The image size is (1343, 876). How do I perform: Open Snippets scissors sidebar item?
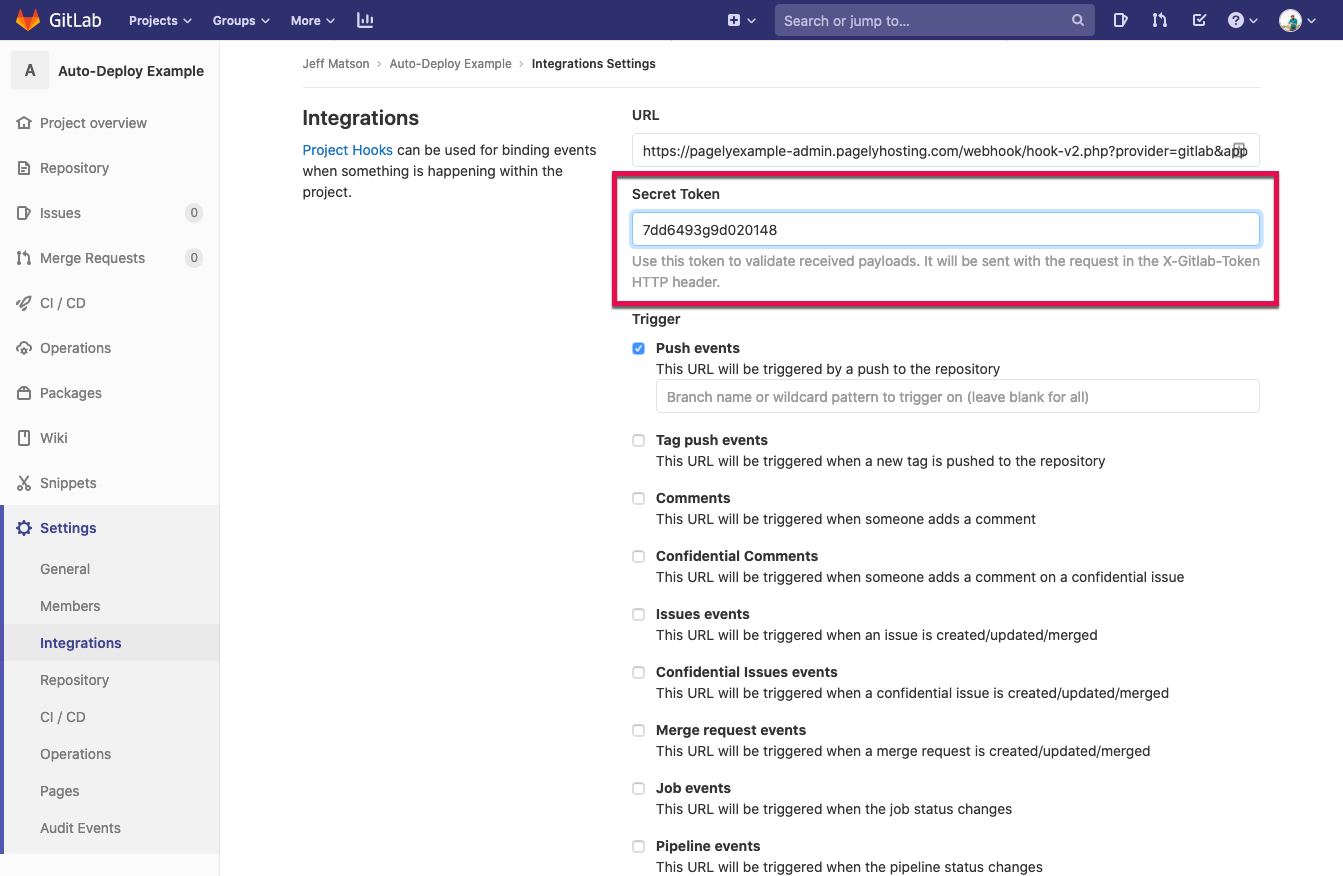click(x=68, y=483)
